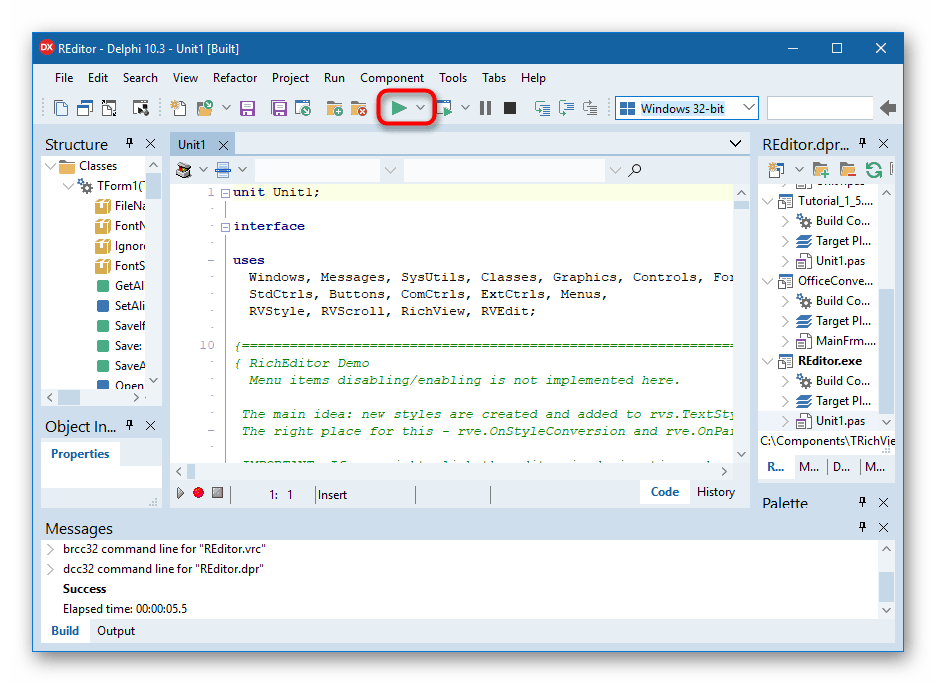The height and width of the screenshot is (684, 936).
Task: Click the Save All double-floppy icon
Action: coord(278,108)
